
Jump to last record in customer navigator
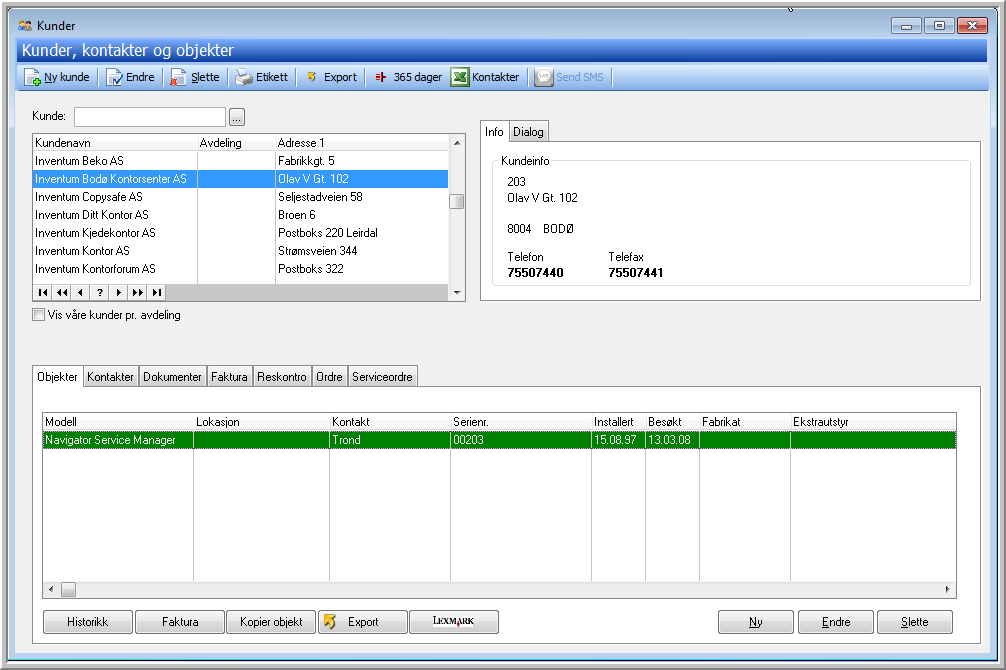coord(157,293)
